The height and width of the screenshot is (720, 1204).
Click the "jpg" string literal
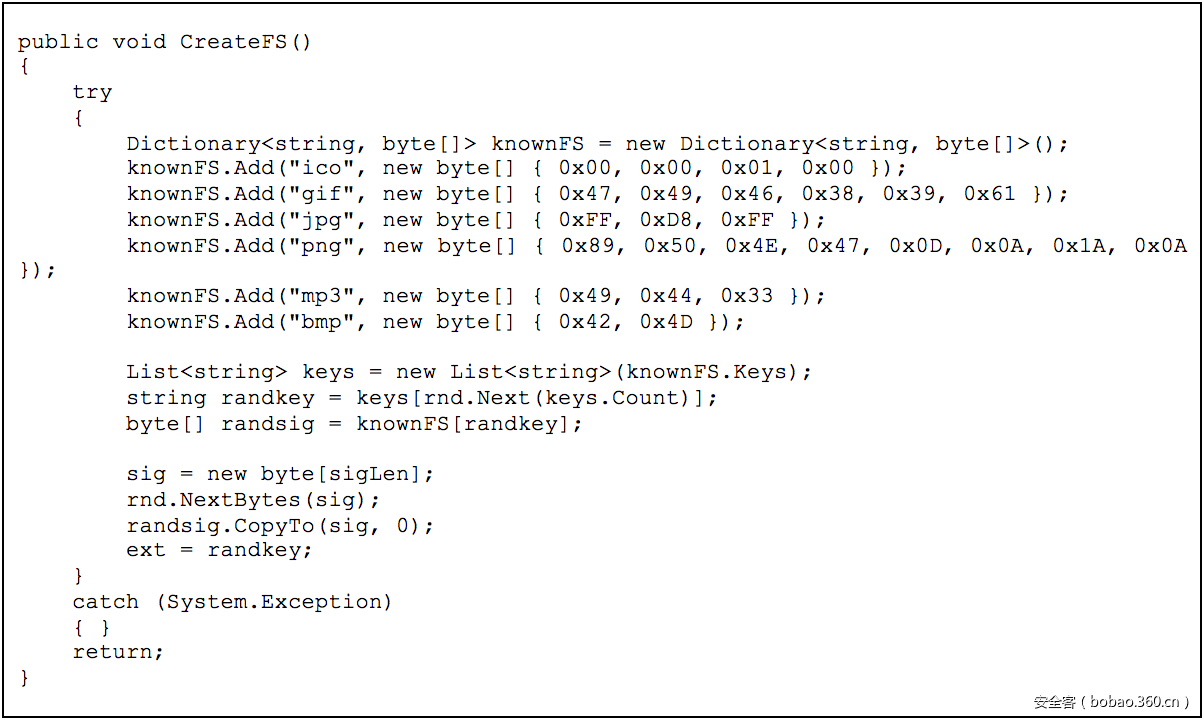pos(315,220)
